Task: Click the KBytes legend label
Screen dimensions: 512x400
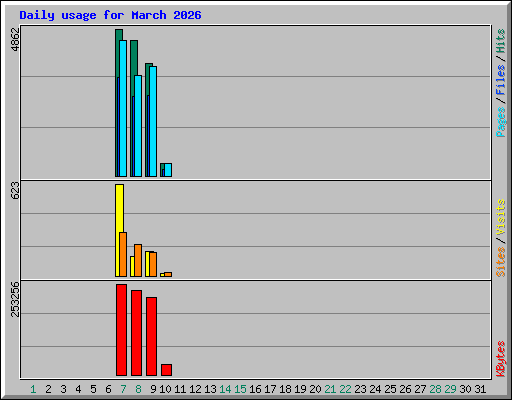Action: tap(501, 359)
